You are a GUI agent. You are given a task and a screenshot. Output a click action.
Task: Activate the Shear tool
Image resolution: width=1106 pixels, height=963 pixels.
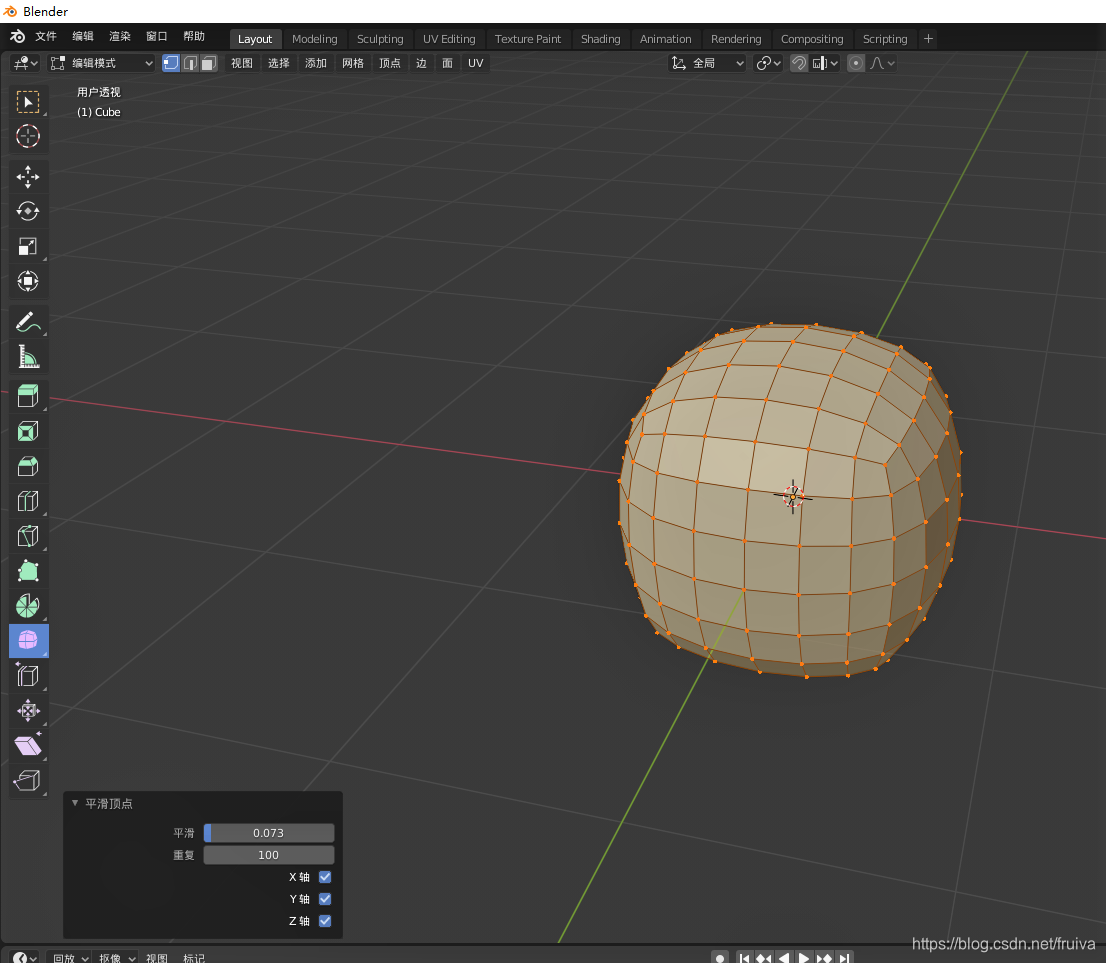(x=28, y=746)
